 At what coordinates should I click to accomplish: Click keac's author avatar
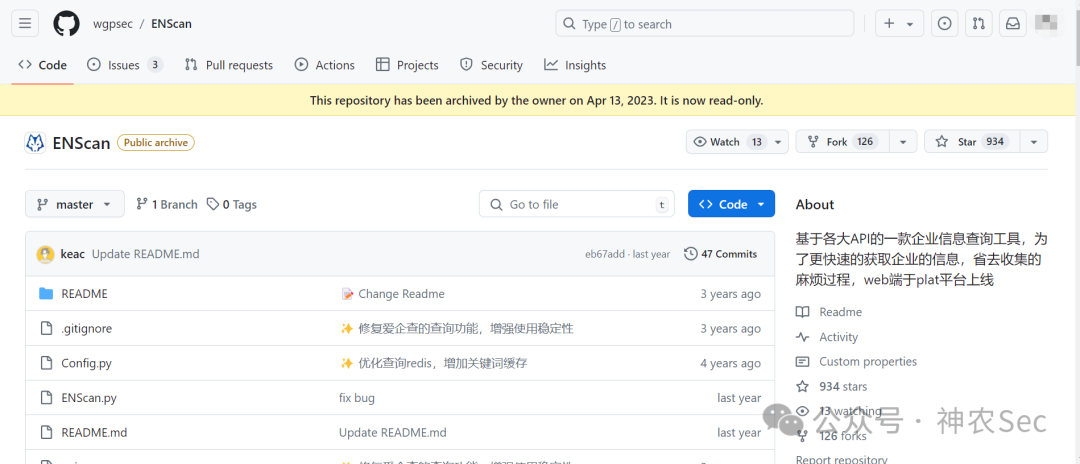click(x=45, y=254)
